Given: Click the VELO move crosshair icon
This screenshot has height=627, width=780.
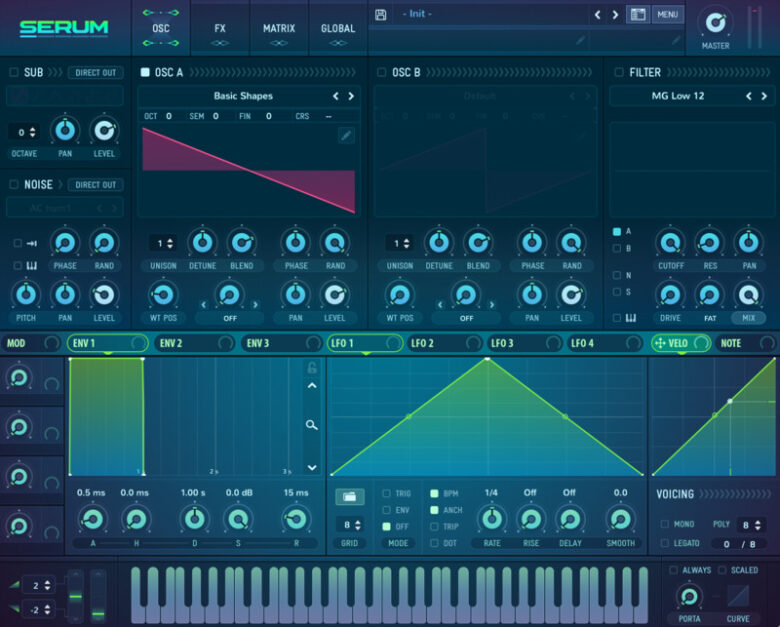Looking at the screenshot, I should (660, 343).
